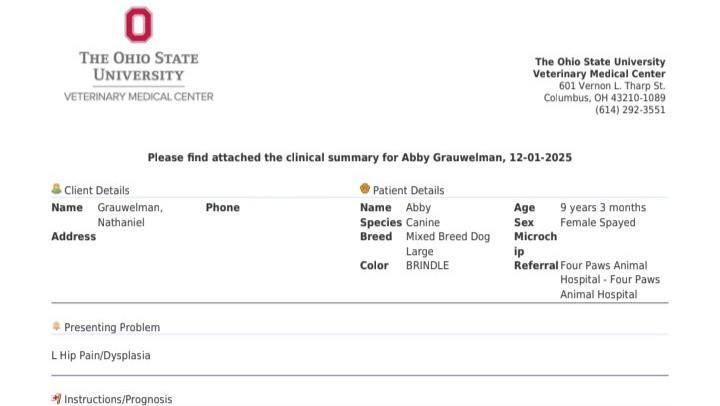Click the (614) 292-3551 phone number
This screenshot has height=406, width=720.
630,110
